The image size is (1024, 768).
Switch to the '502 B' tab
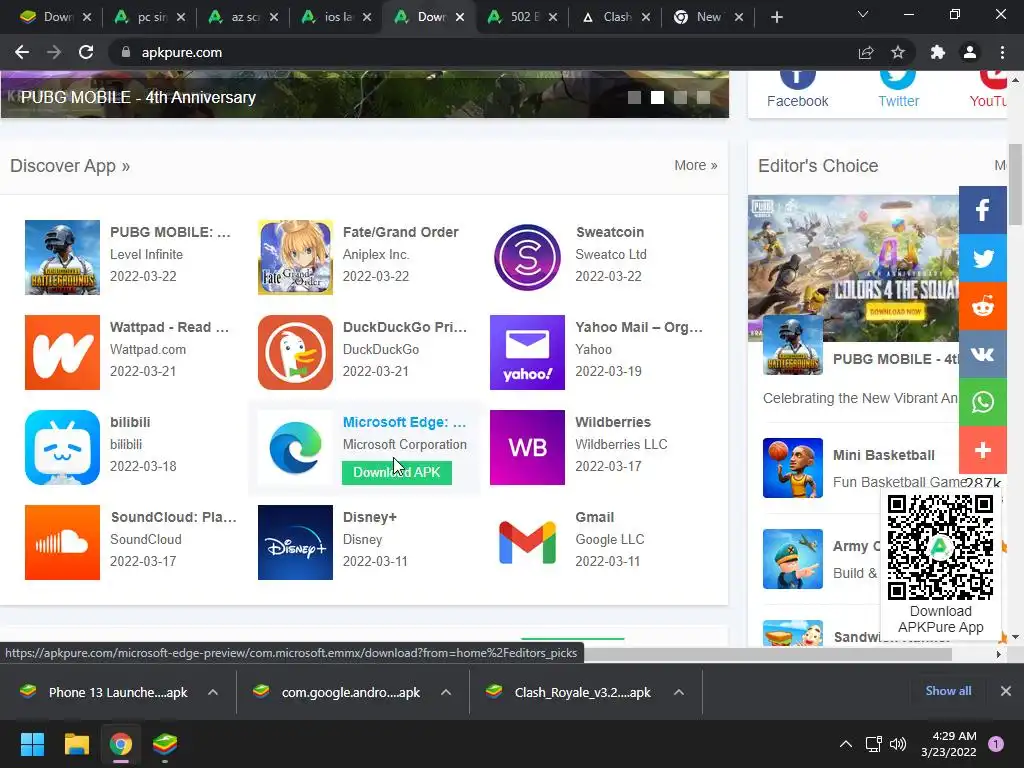pyautogui.click(x=522, y=17)
